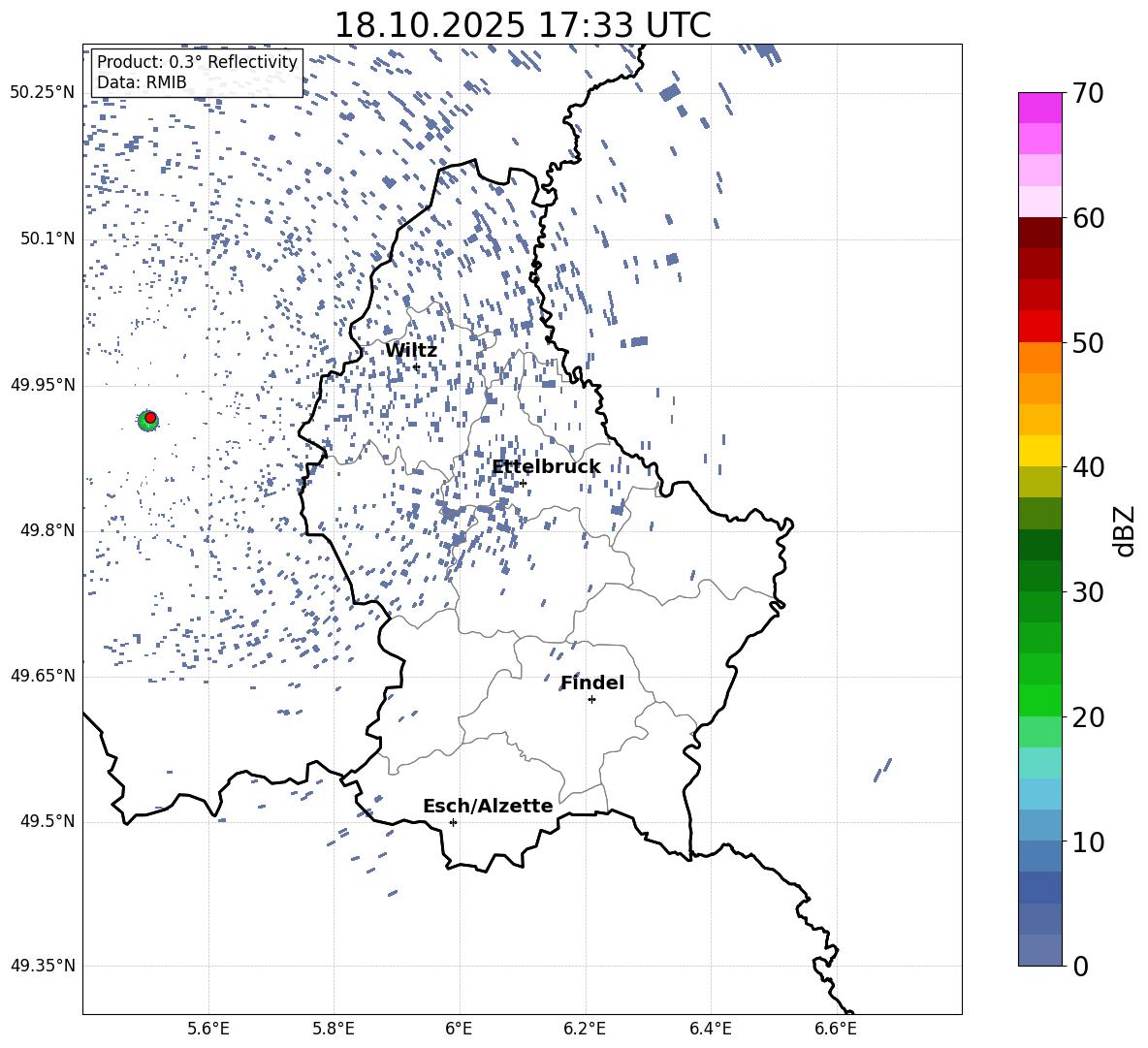Screen dimensions: 1148x1048
Task: Click the colorbar value 70
Action: [1088, 93]
